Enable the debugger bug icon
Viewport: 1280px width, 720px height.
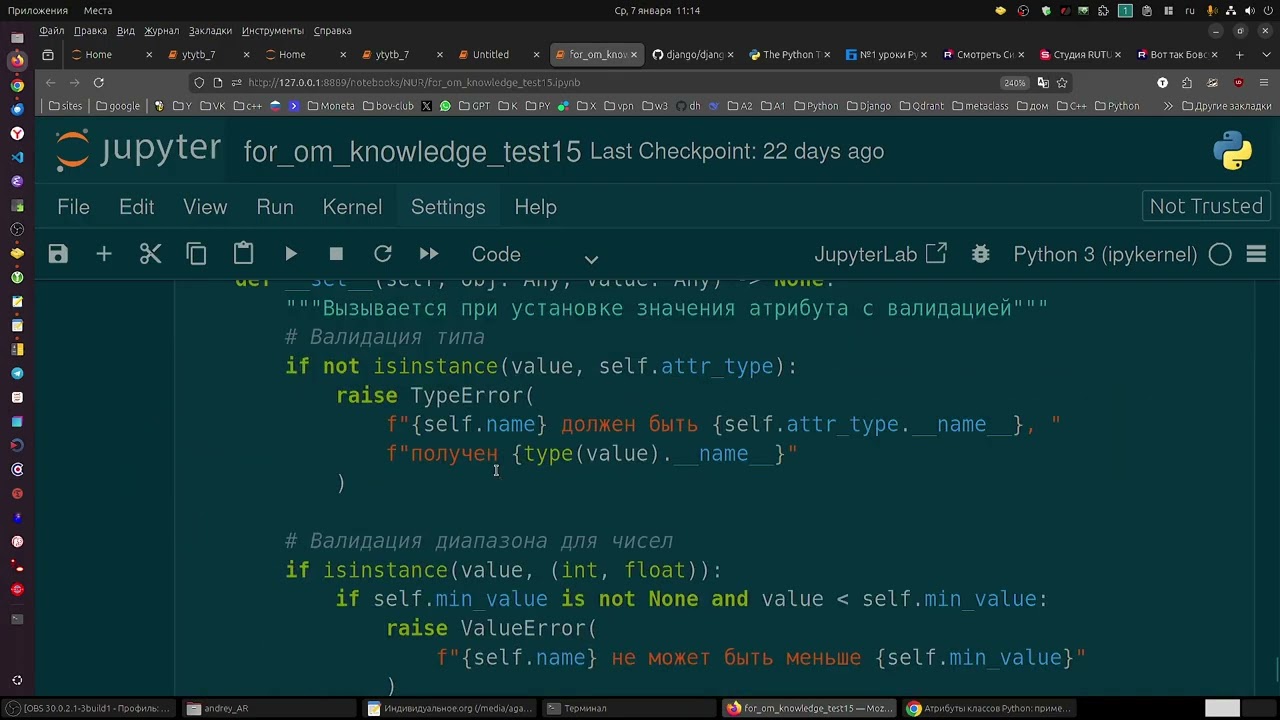point(981,254)
